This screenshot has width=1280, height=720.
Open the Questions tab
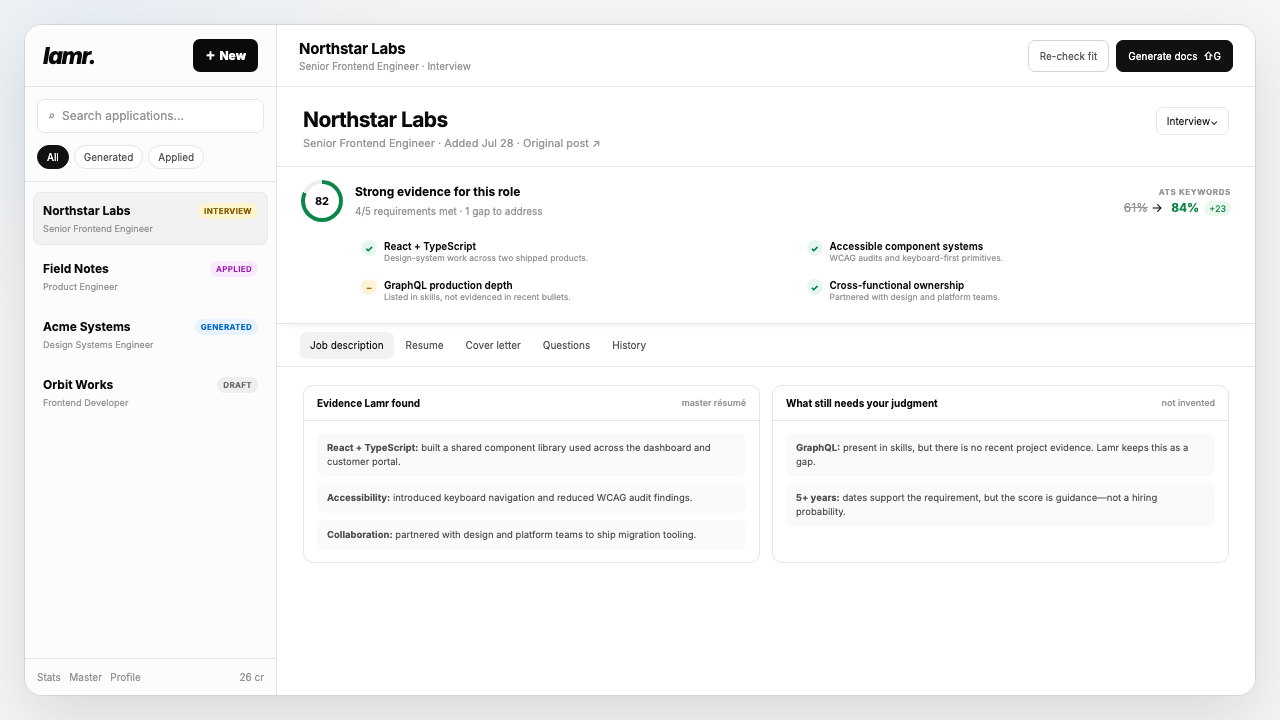tap(566, 345)
